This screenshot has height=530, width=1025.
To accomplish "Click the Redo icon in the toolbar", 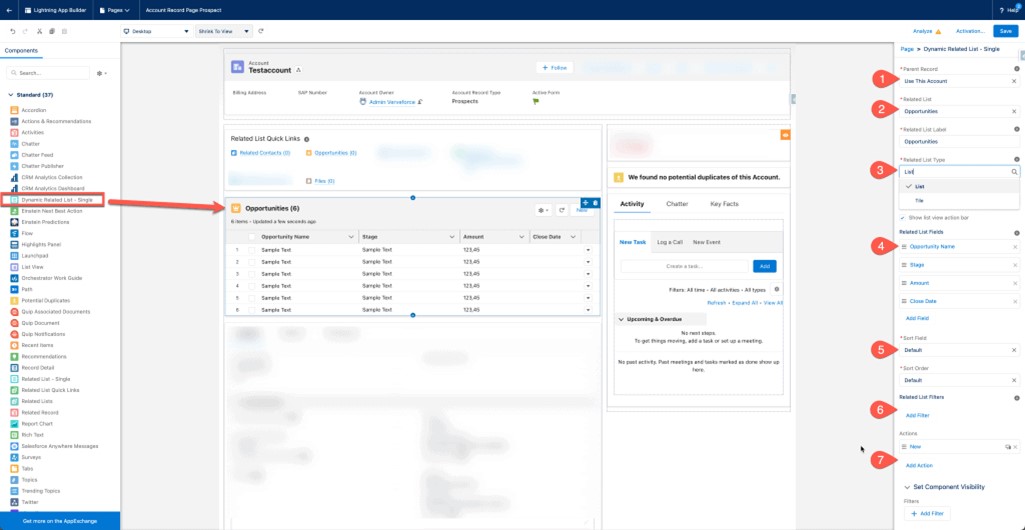I will point(25,31).
